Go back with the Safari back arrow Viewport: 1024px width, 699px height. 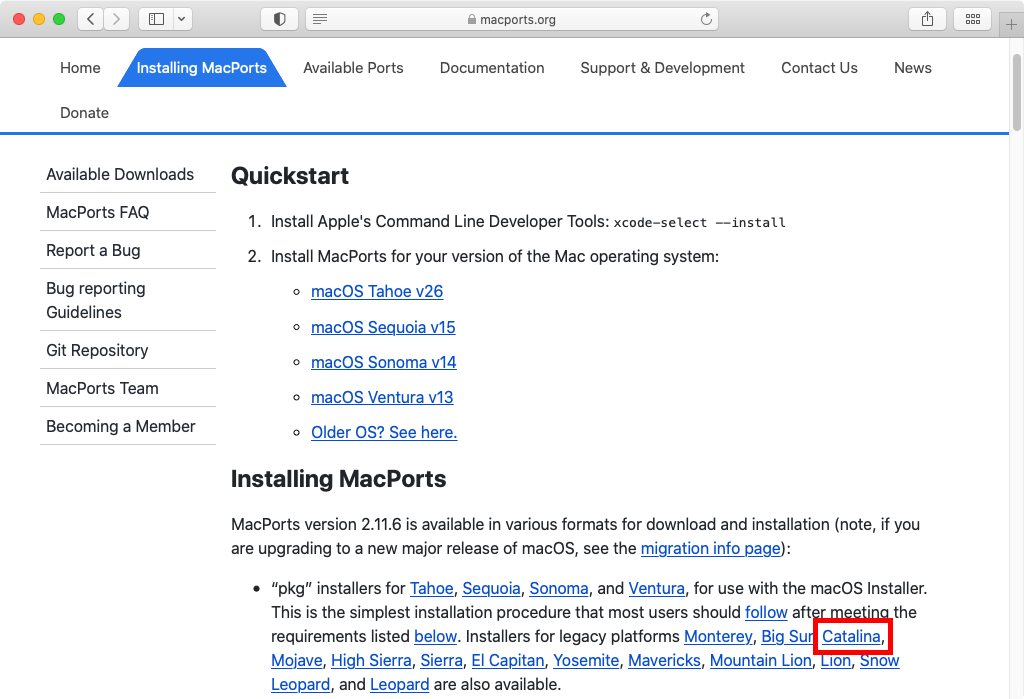tap(90, 19)
